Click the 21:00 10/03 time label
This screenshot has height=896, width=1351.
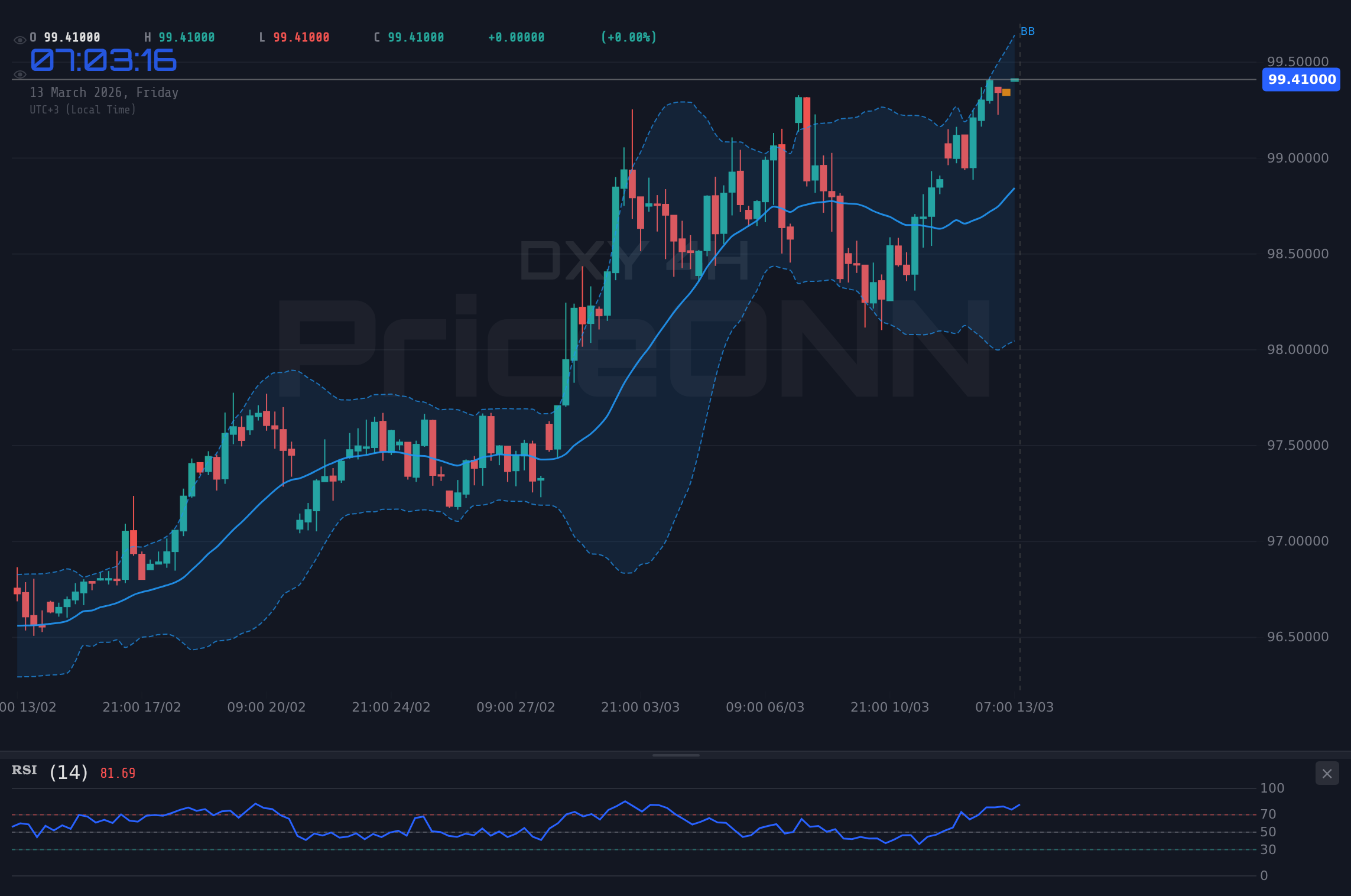(890, 707)
